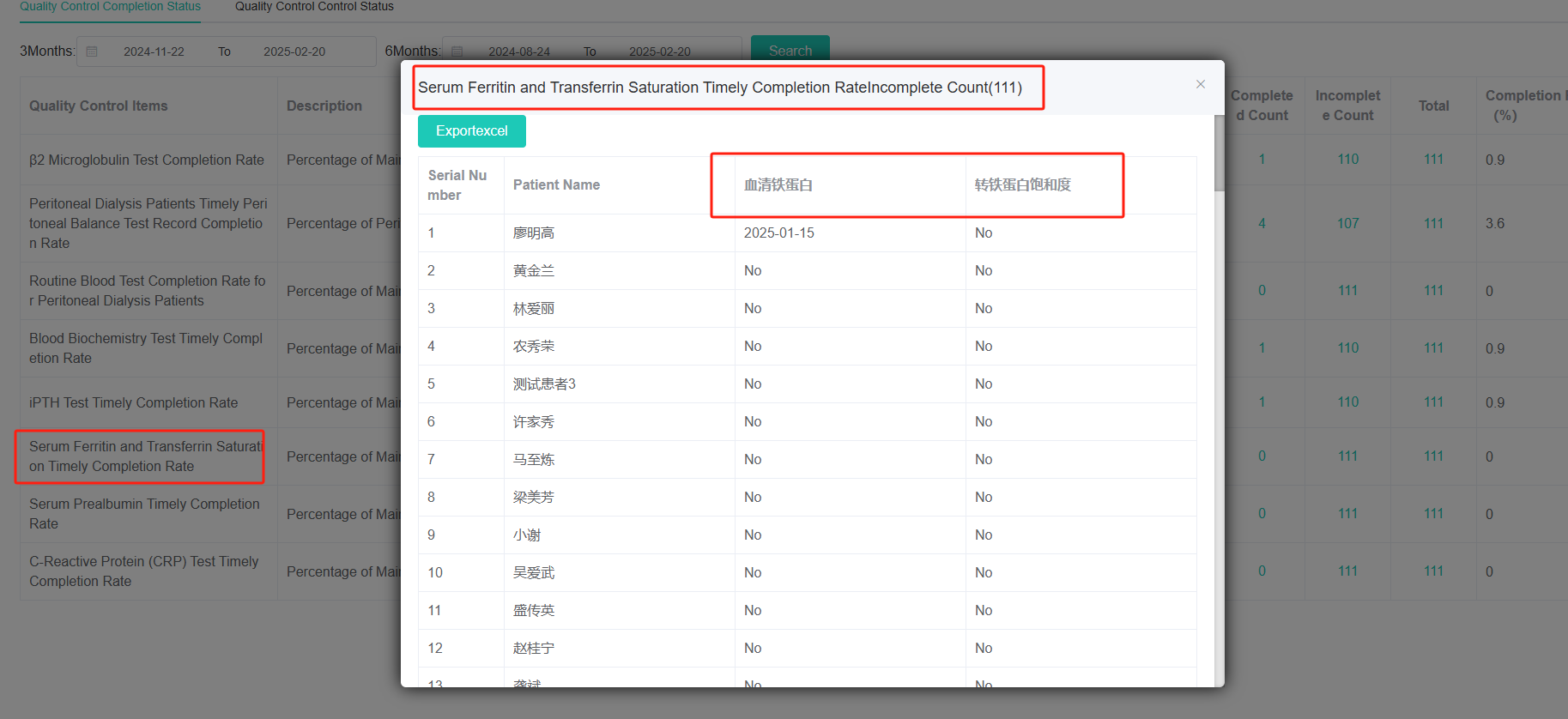Click date 2025-01-15 in row 1

point(779,233)
